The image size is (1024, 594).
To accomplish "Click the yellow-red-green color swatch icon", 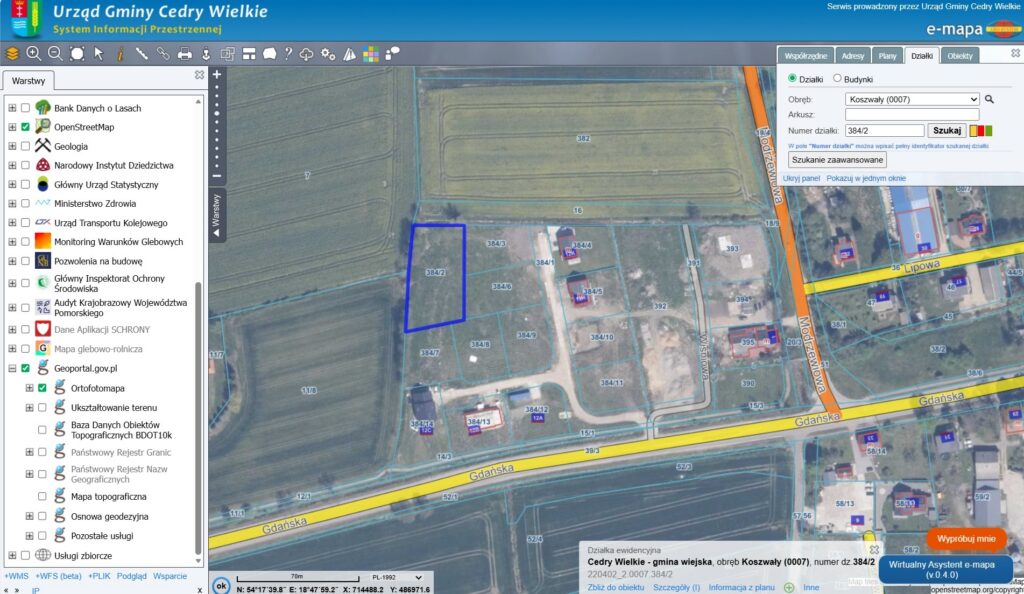I will (981, 131).
